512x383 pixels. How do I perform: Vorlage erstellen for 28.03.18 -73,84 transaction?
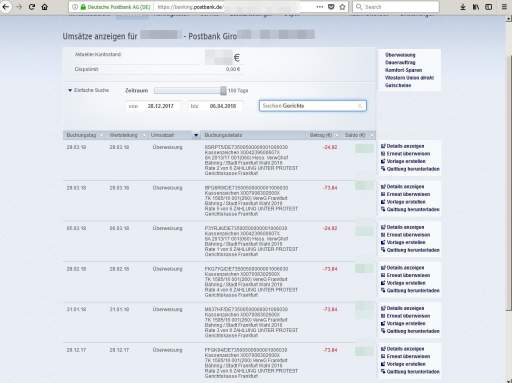403,202
